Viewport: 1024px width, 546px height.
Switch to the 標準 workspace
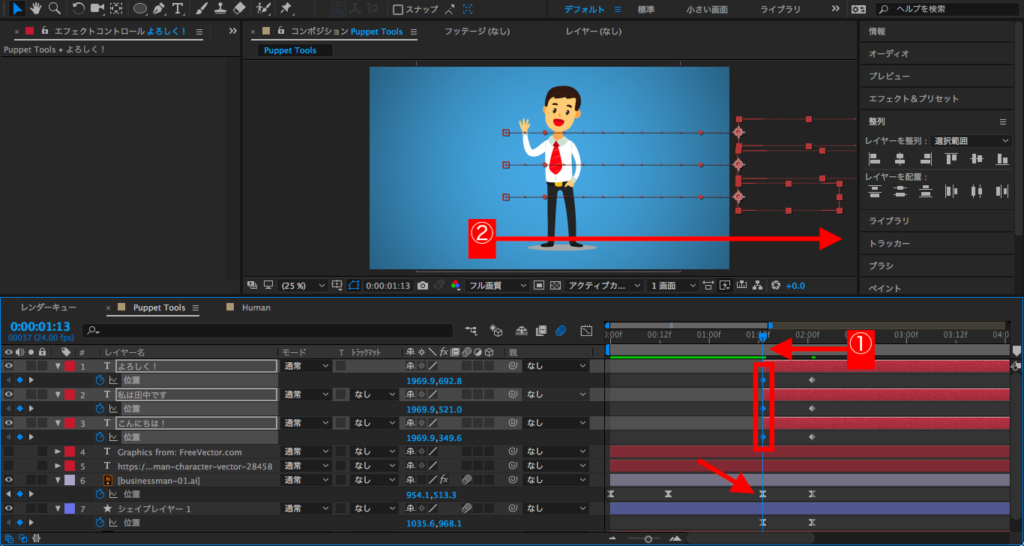[646, 9]
